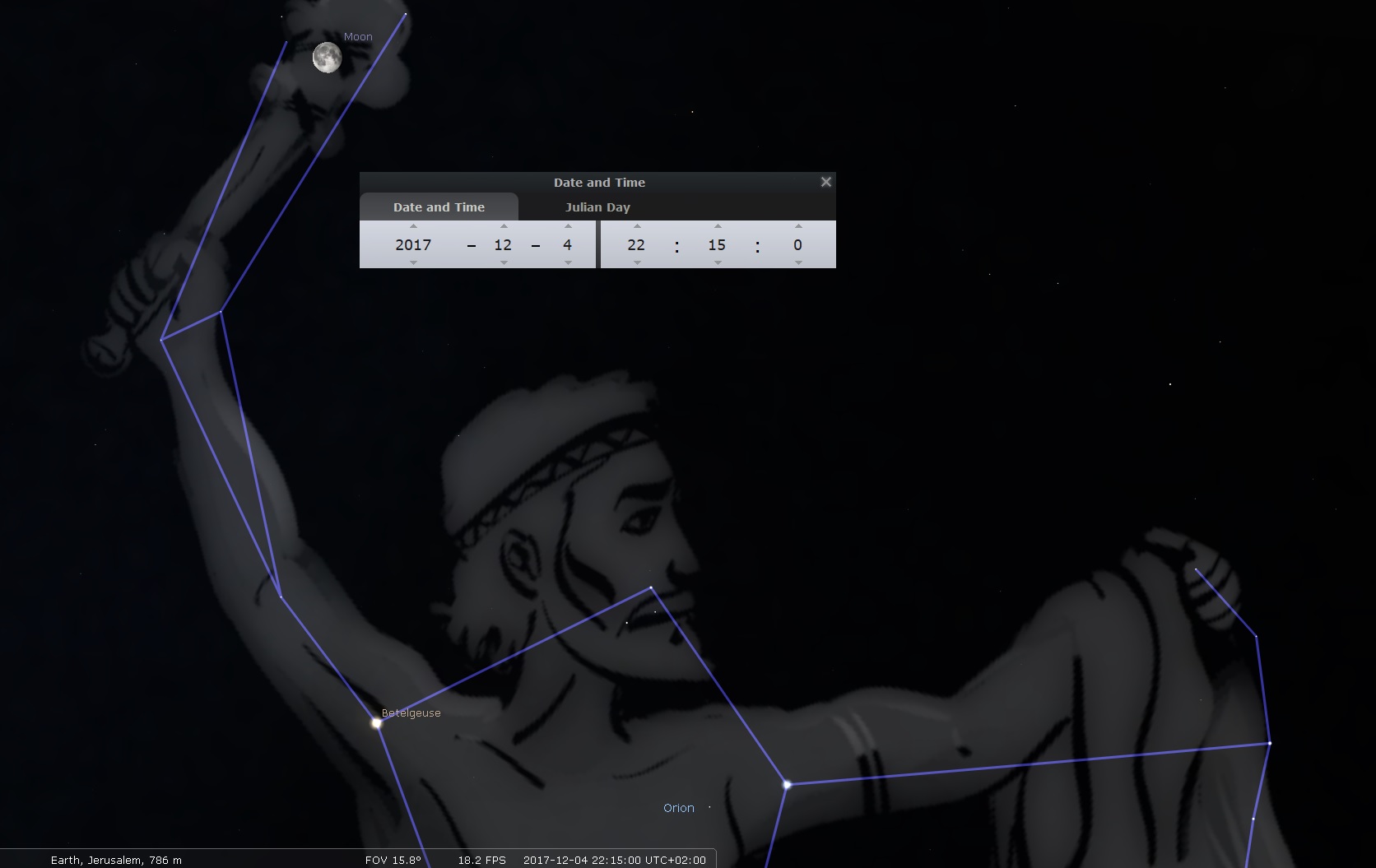Click the day field showing 4

567,244
